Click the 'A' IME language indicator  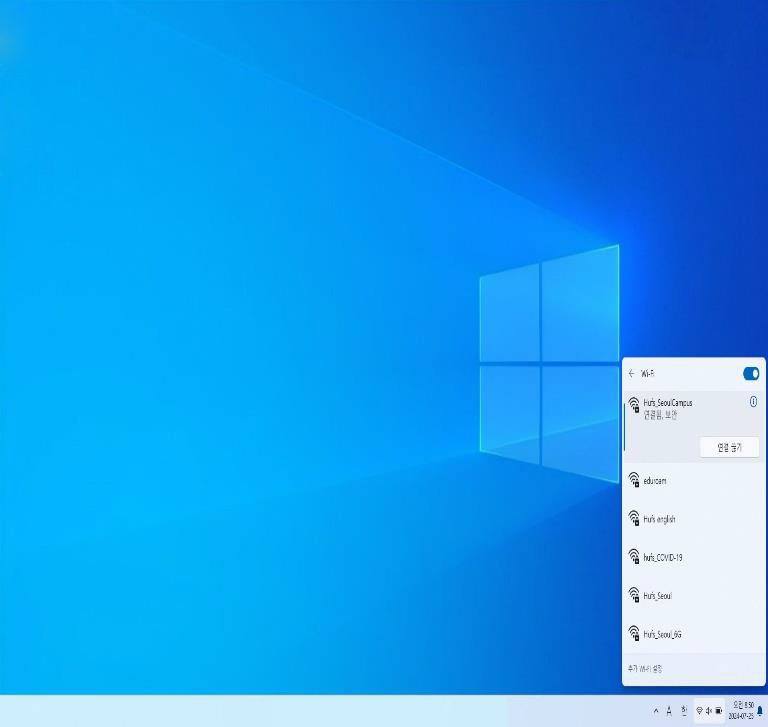click(x=669, y=711)
